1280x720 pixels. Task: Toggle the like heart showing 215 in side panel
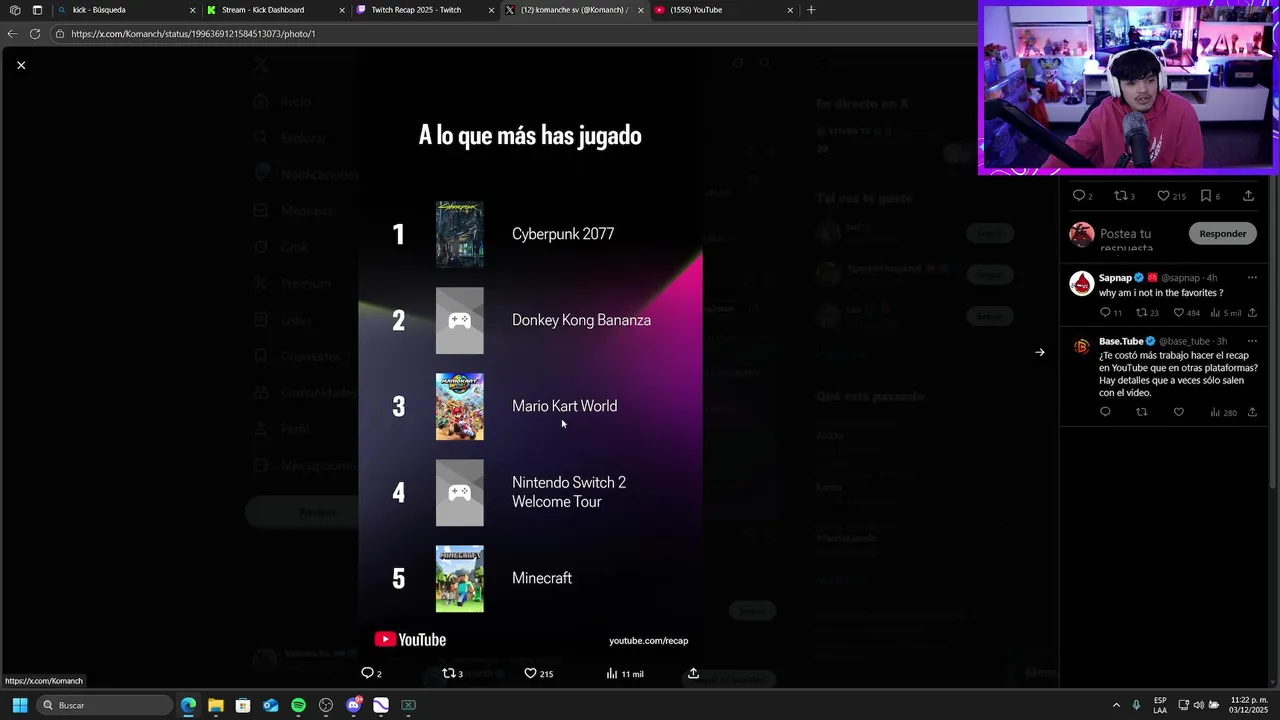(x=1163, y=196)
